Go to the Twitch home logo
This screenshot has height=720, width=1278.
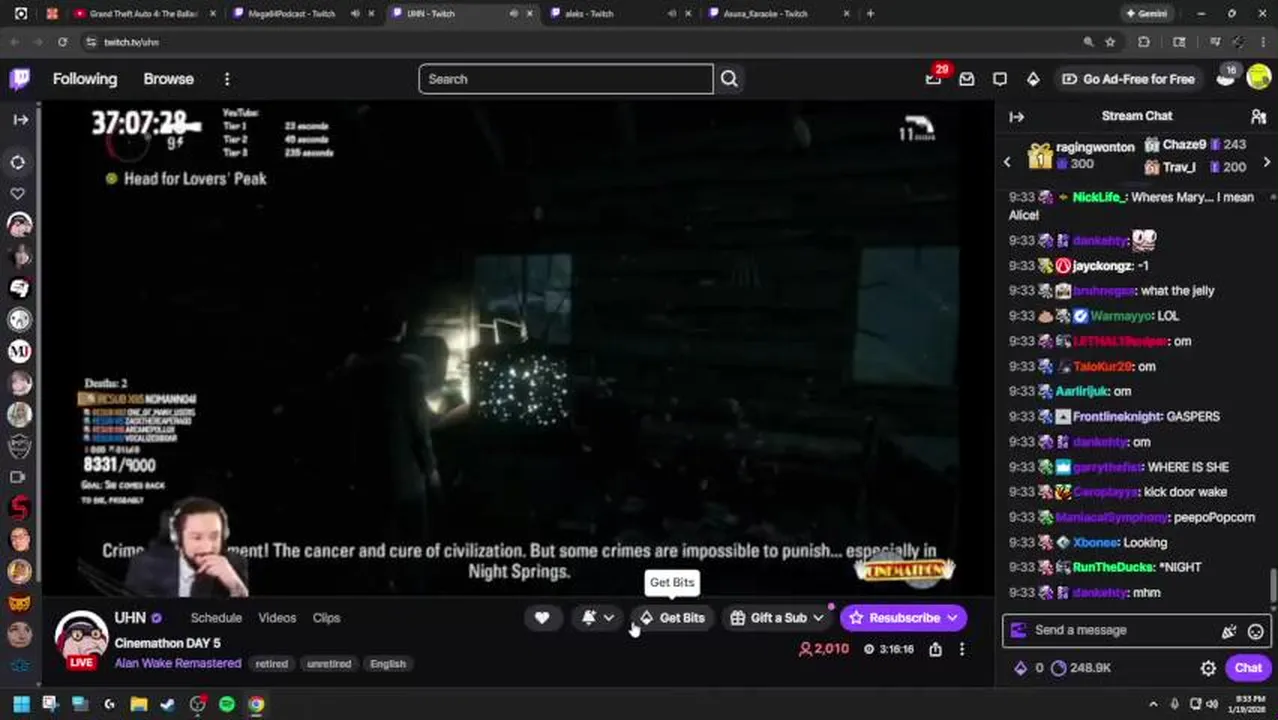pyautogui.click(x=20, y=79)
